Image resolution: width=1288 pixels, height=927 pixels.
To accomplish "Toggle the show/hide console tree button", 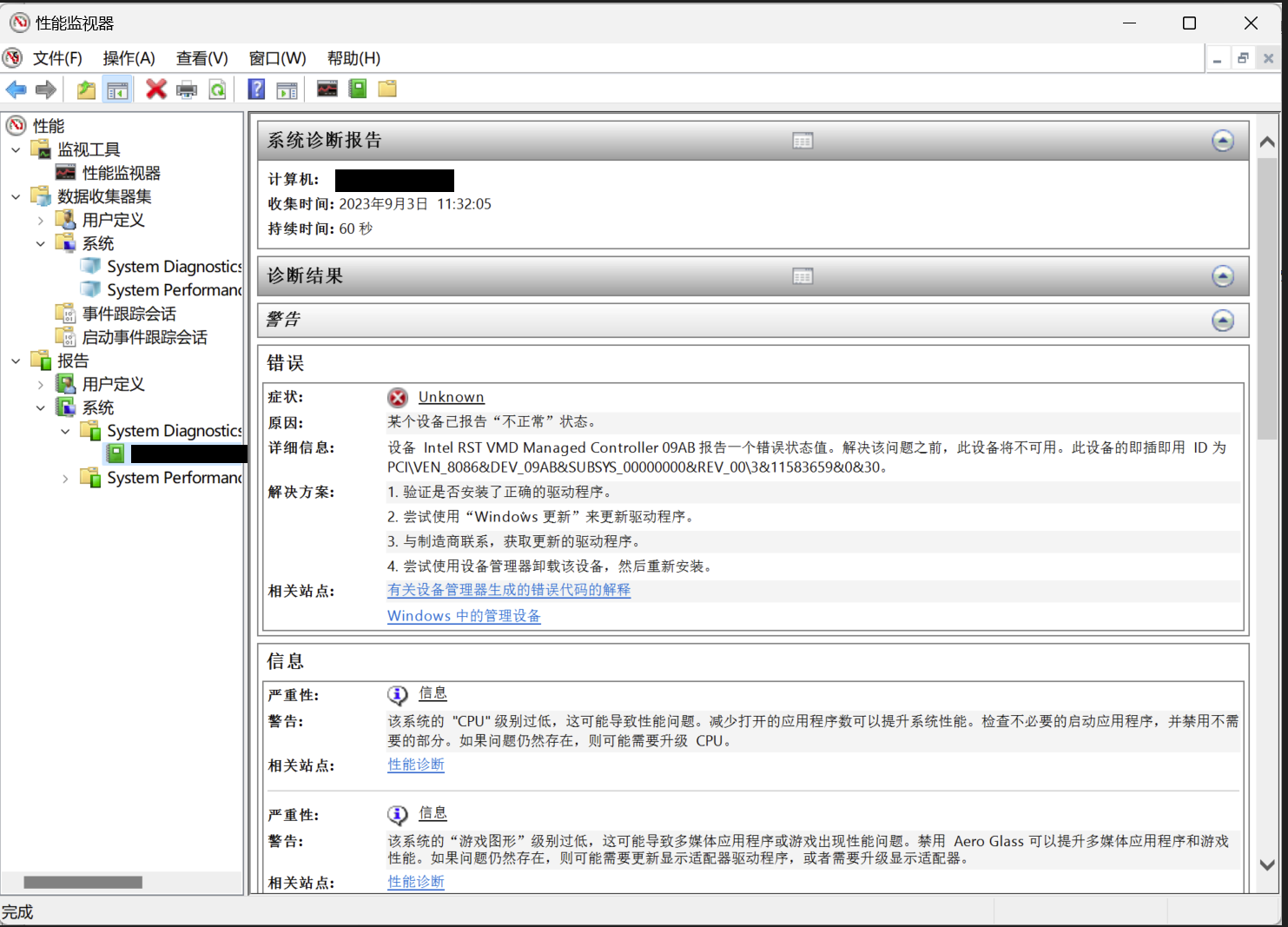I will [x=117, y=89].
